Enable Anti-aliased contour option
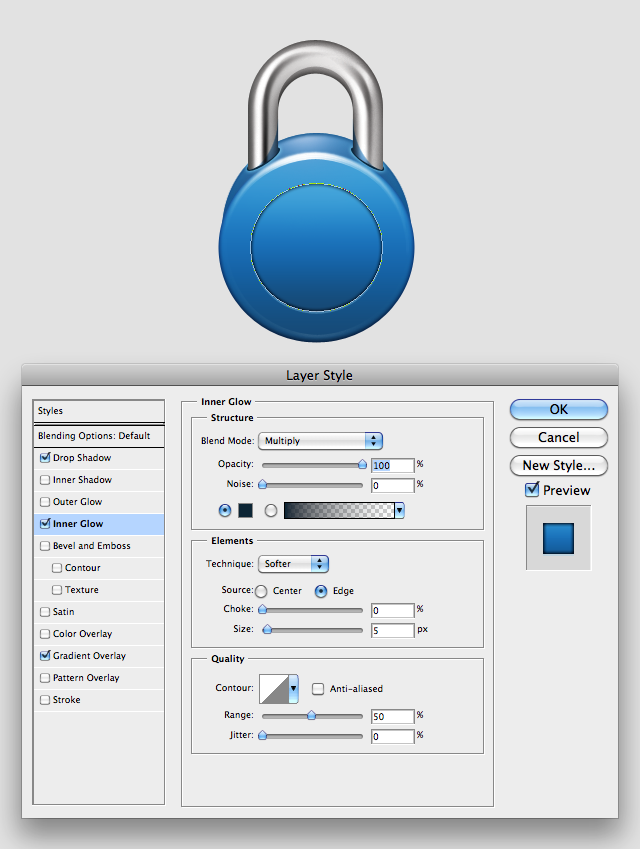 tap(318, 689)
